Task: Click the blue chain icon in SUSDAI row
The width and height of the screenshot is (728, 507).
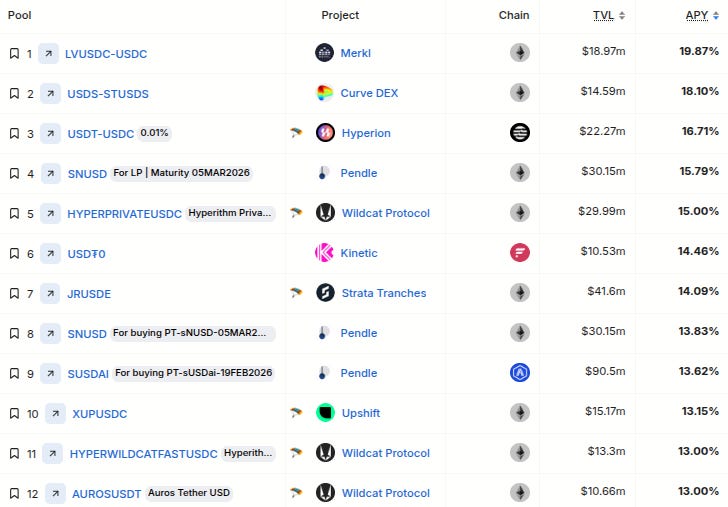Action: (520, 372)
